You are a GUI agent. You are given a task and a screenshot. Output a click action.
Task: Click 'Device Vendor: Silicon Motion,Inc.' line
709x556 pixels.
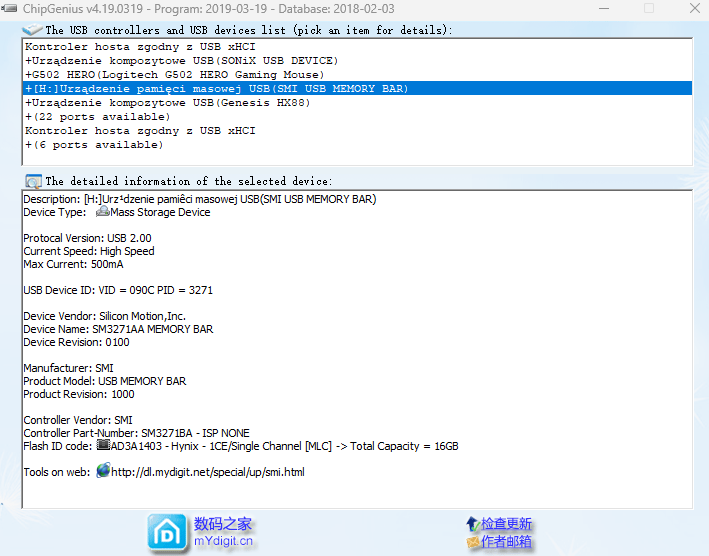tap(104, 316)
